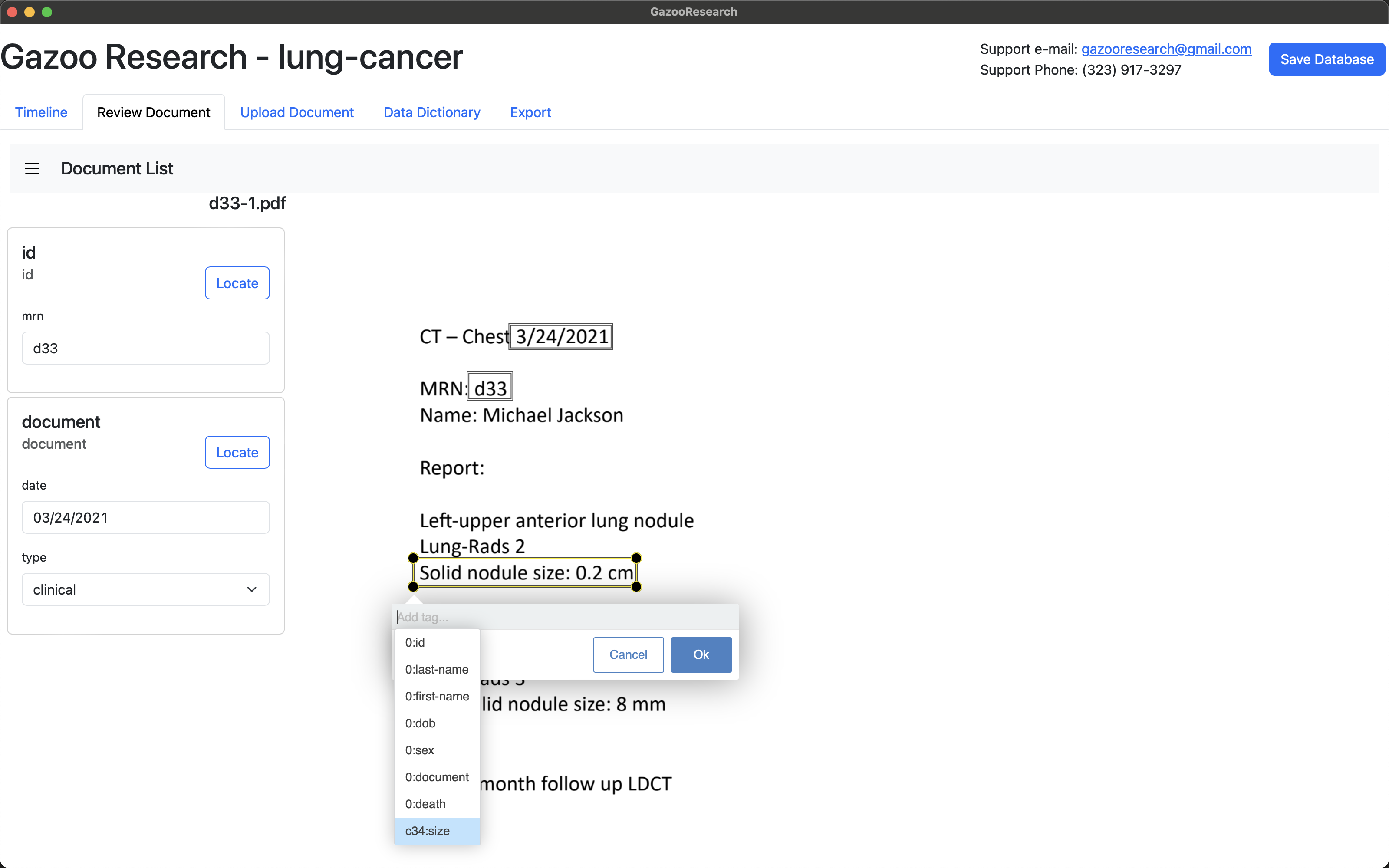Go to the Data Dictionary tab
1389x868 pixels.
pos(431,112)
